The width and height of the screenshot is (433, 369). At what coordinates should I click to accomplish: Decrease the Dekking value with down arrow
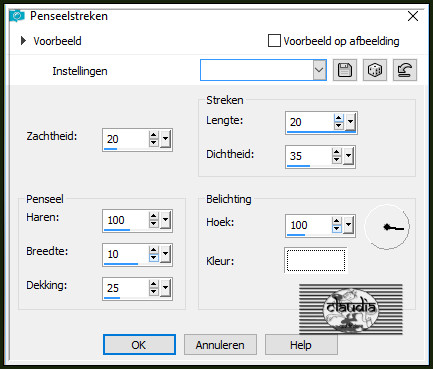pyautogui.click(x=153, y=291)
